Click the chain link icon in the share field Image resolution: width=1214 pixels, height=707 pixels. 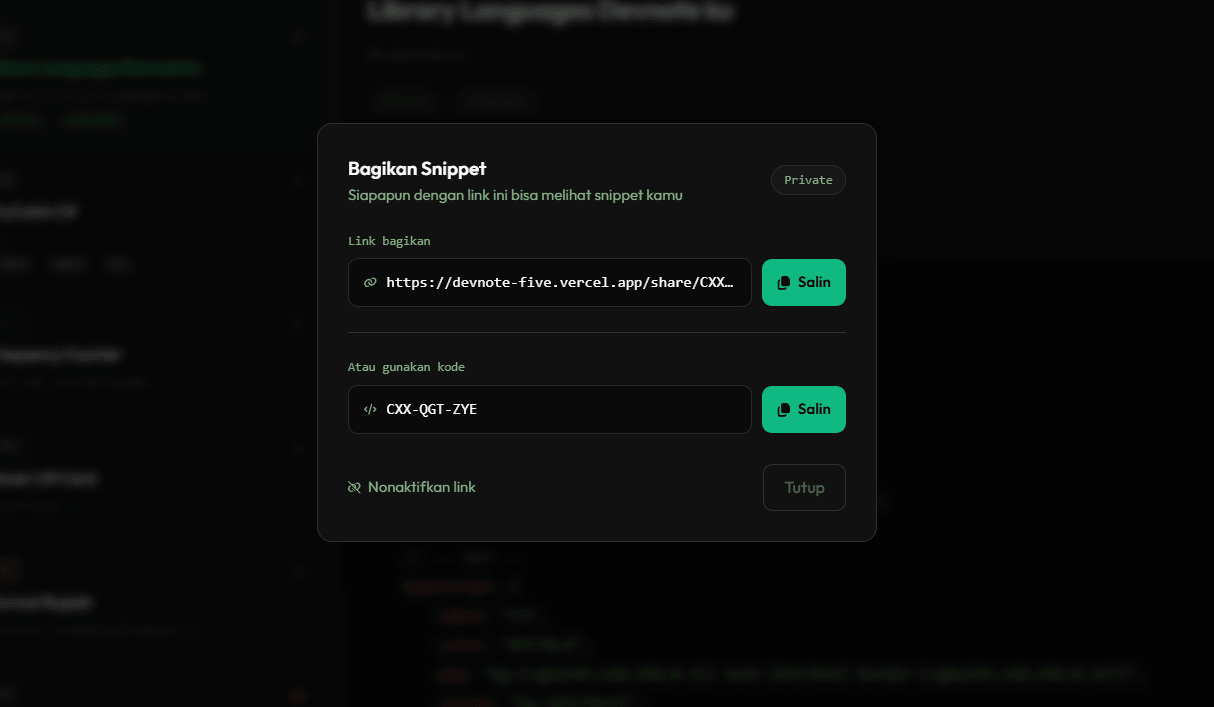tap(370, 282)
